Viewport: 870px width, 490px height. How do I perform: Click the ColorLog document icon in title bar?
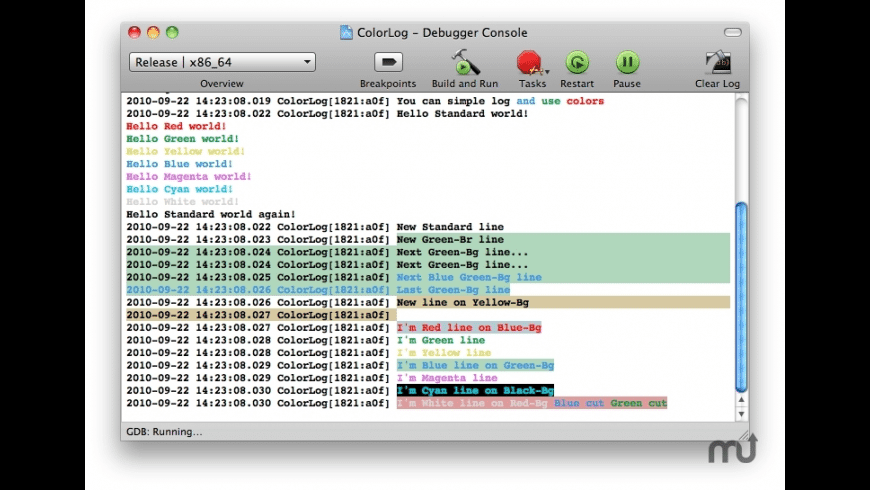pyautogui.click(x=346, y=33)
